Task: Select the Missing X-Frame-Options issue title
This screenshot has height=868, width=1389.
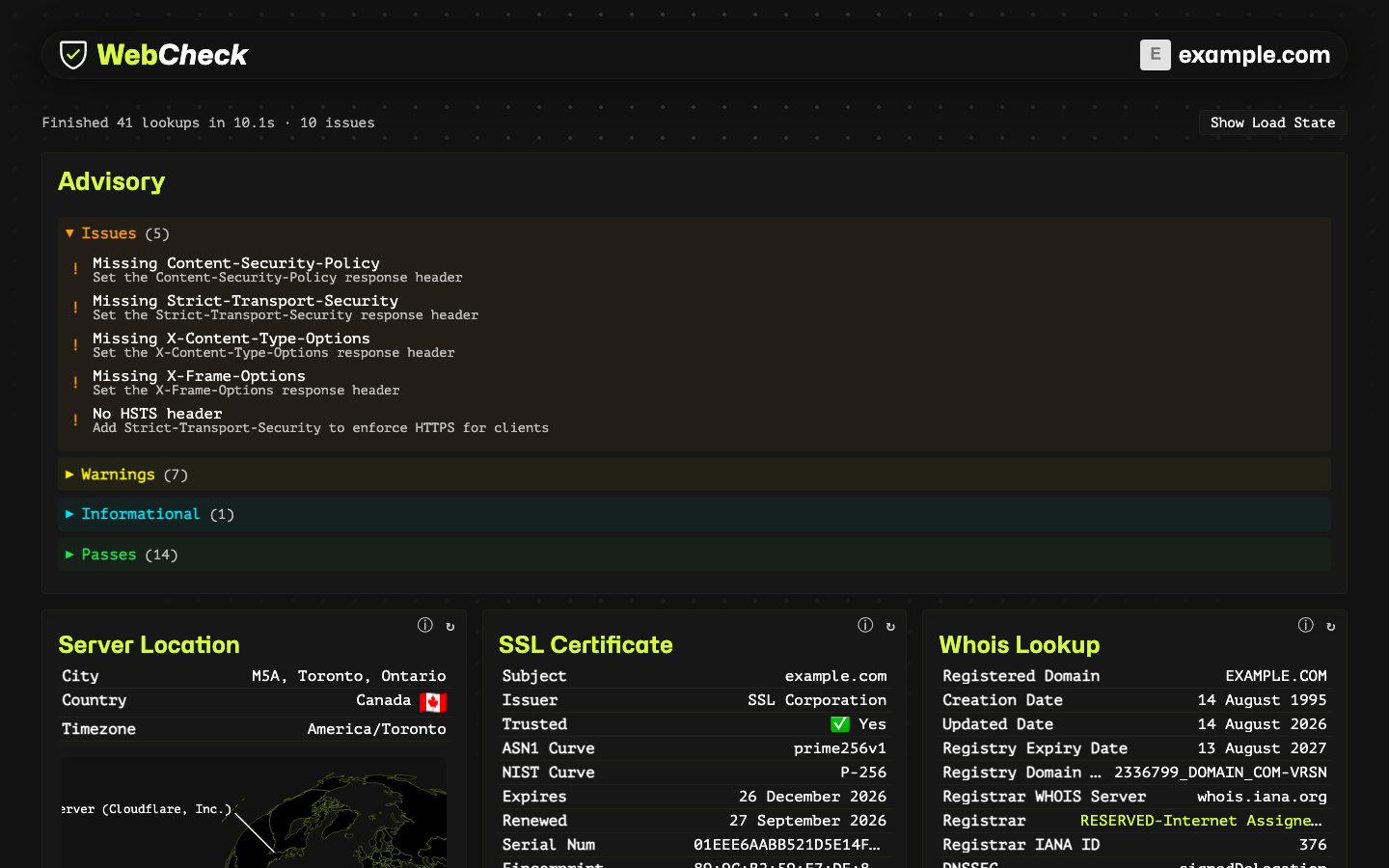Action: coord(199,375)
